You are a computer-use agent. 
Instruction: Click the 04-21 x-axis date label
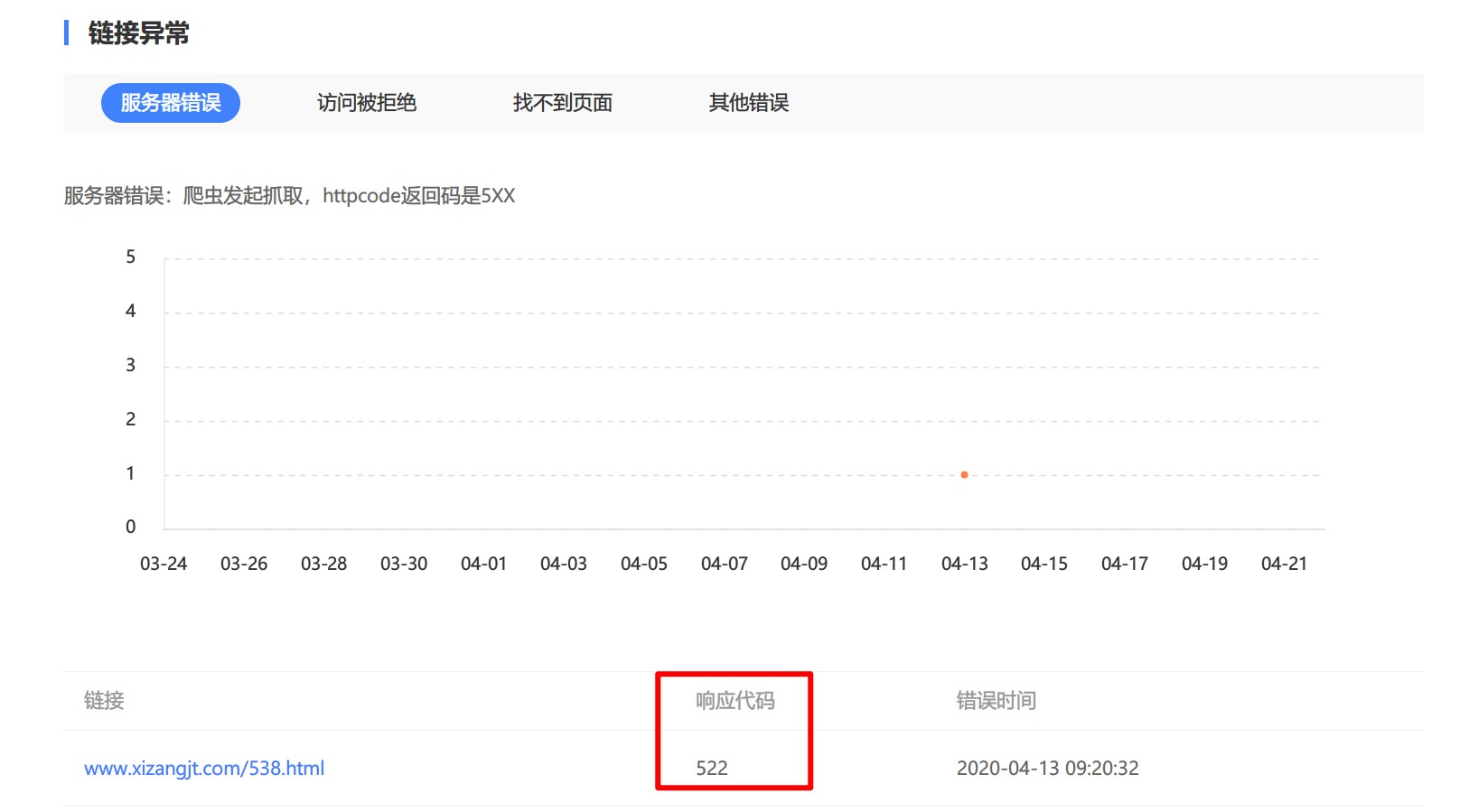(1284, 564)
